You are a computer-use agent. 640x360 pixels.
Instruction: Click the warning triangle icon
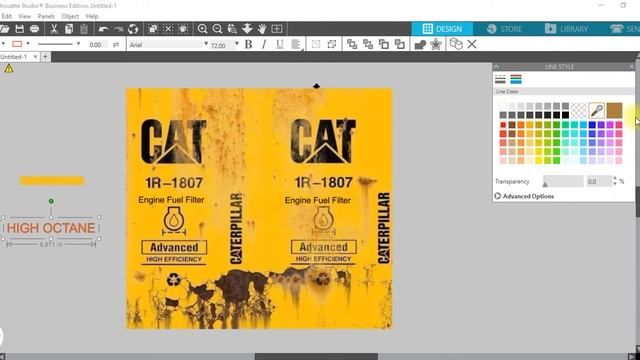[x=9, y=69]
